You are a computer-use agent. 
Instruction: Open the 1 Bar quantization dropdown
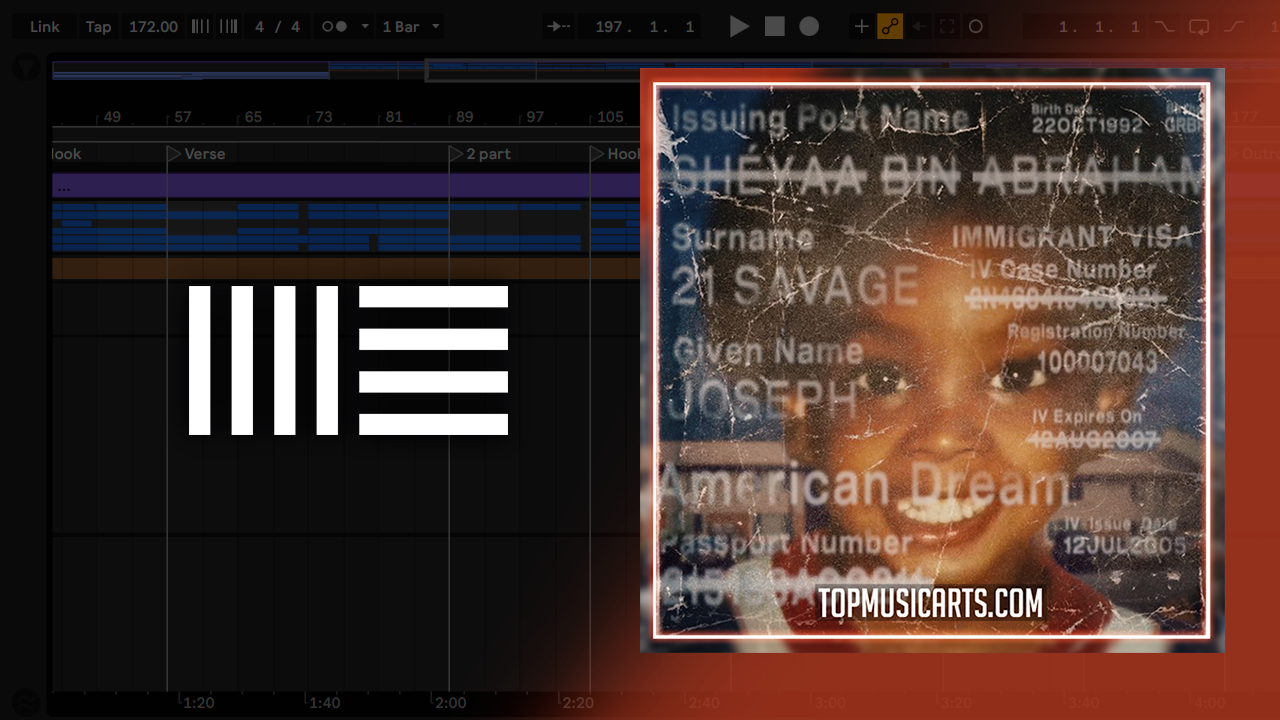(x=411, y=27)
